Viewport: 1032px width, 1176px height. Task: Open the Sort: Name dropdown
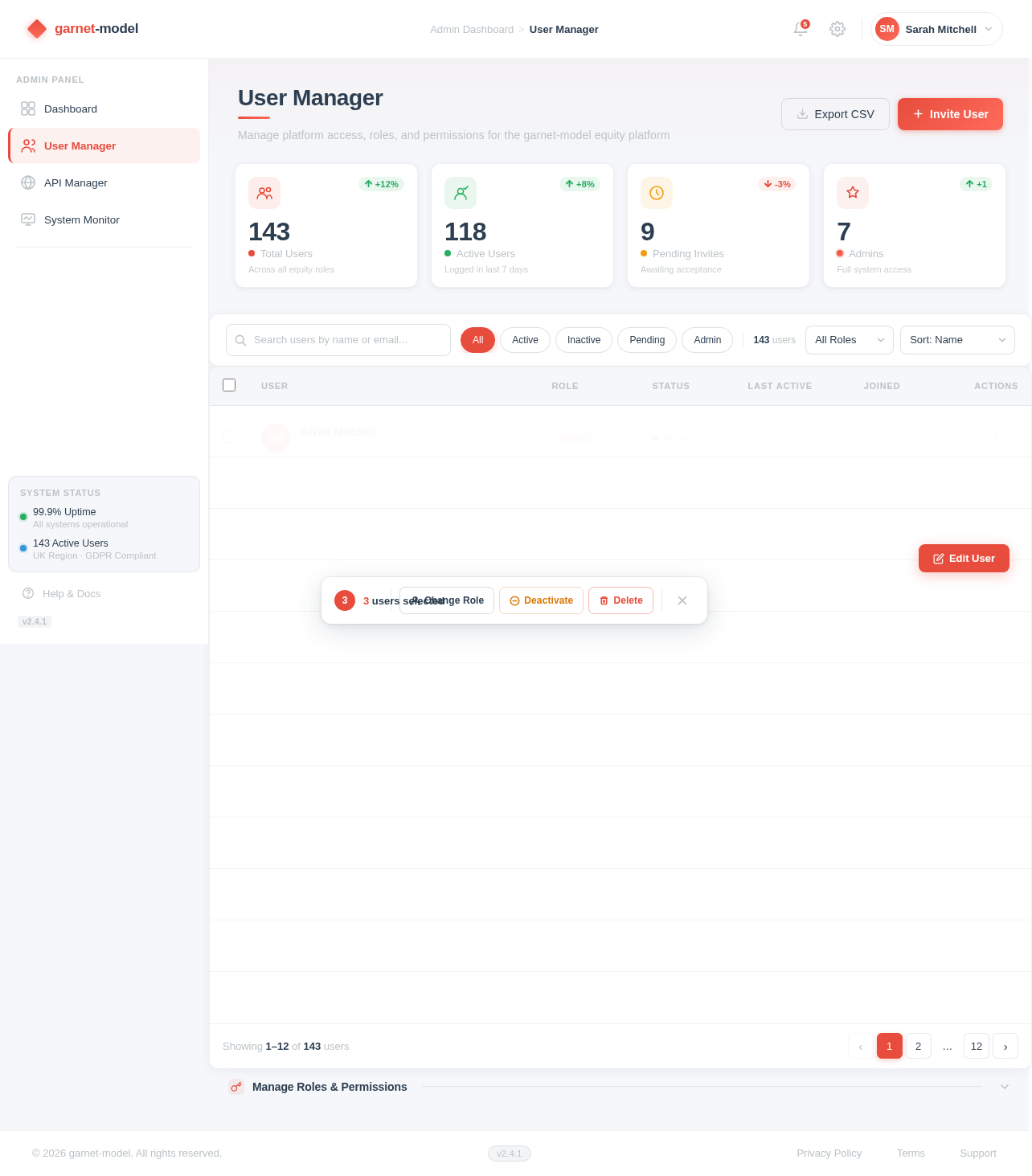(x=956, y=340)
